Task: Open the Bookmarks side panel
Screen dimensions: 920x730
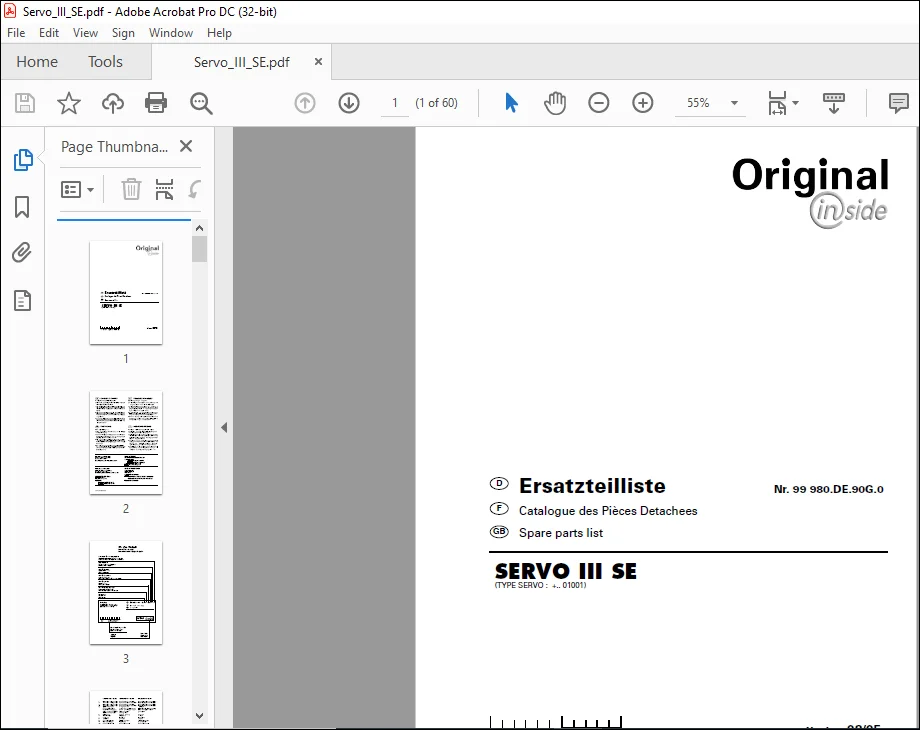Action: [x=22, y=207]
